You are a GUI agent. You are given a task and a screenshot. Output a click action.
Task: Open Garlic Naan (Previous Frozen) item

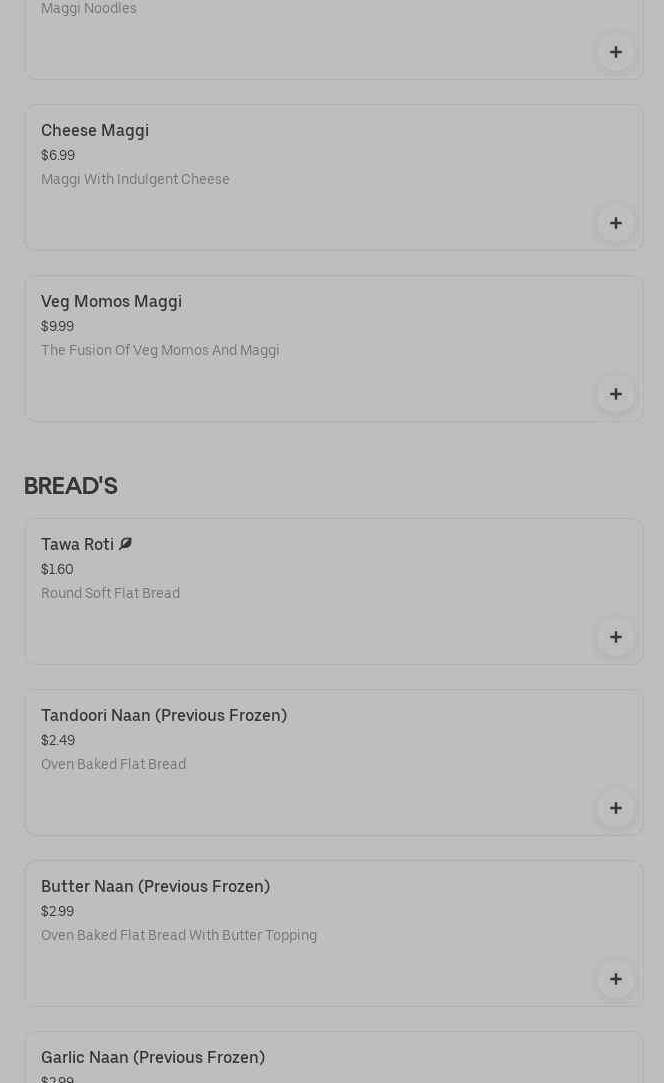153,1058
